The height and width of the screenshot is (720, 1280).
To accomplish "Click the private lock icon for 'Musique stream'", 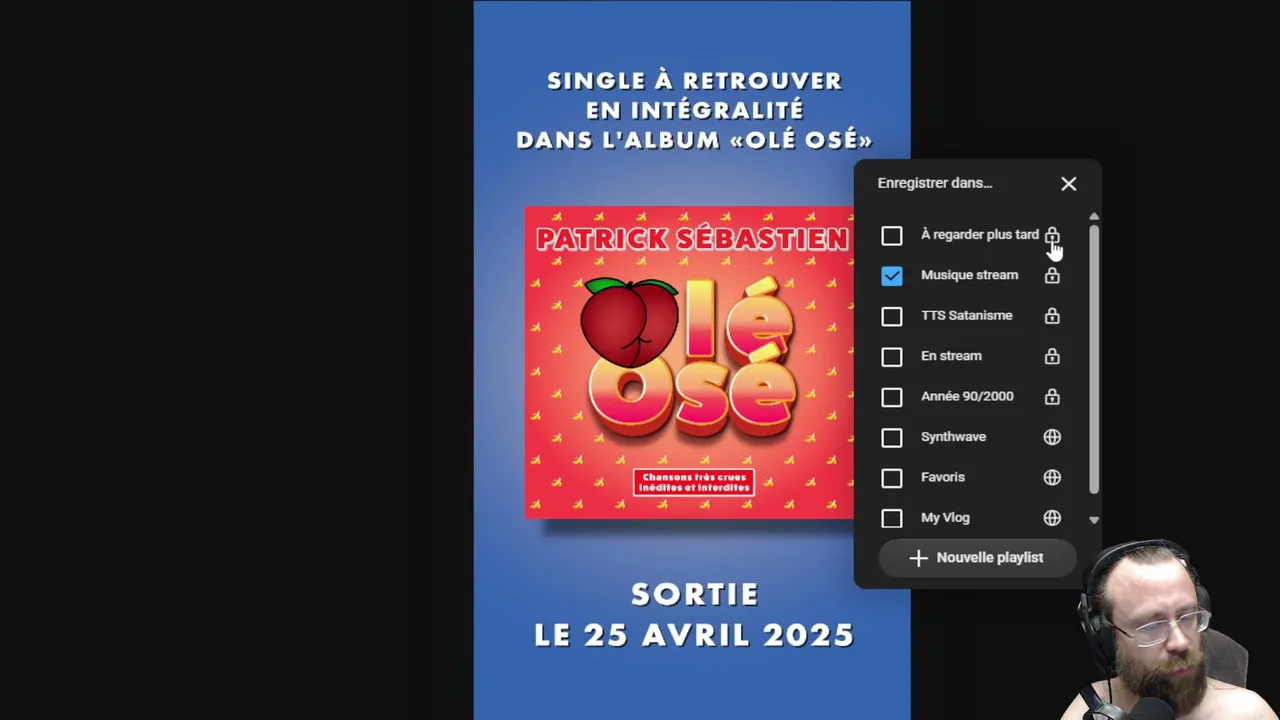I will [1052, 276].
